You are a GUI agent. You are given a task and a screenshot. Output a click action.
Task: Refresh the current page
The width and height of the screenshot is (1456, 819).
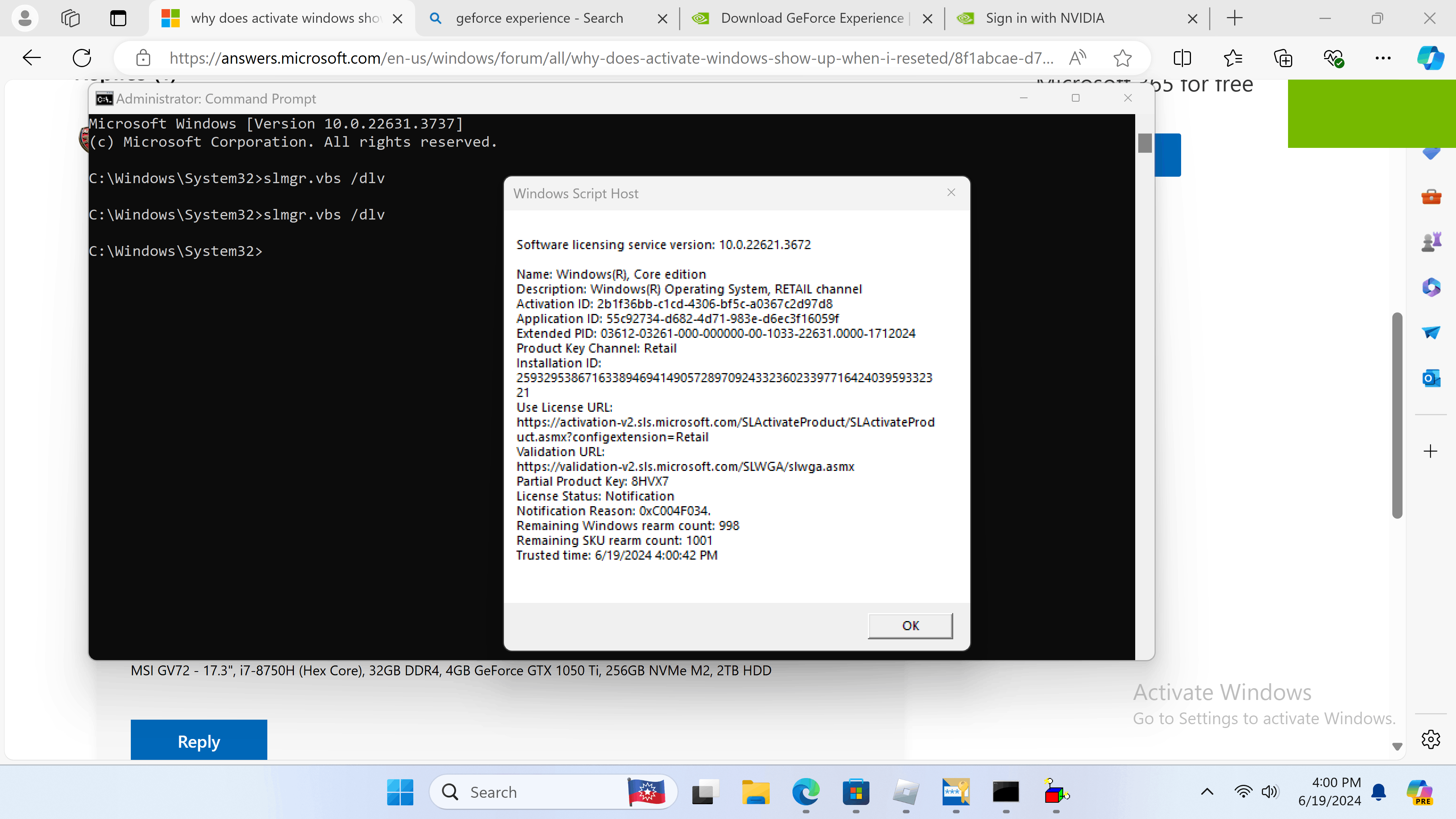pyautogui.click(x=82, y=58)
